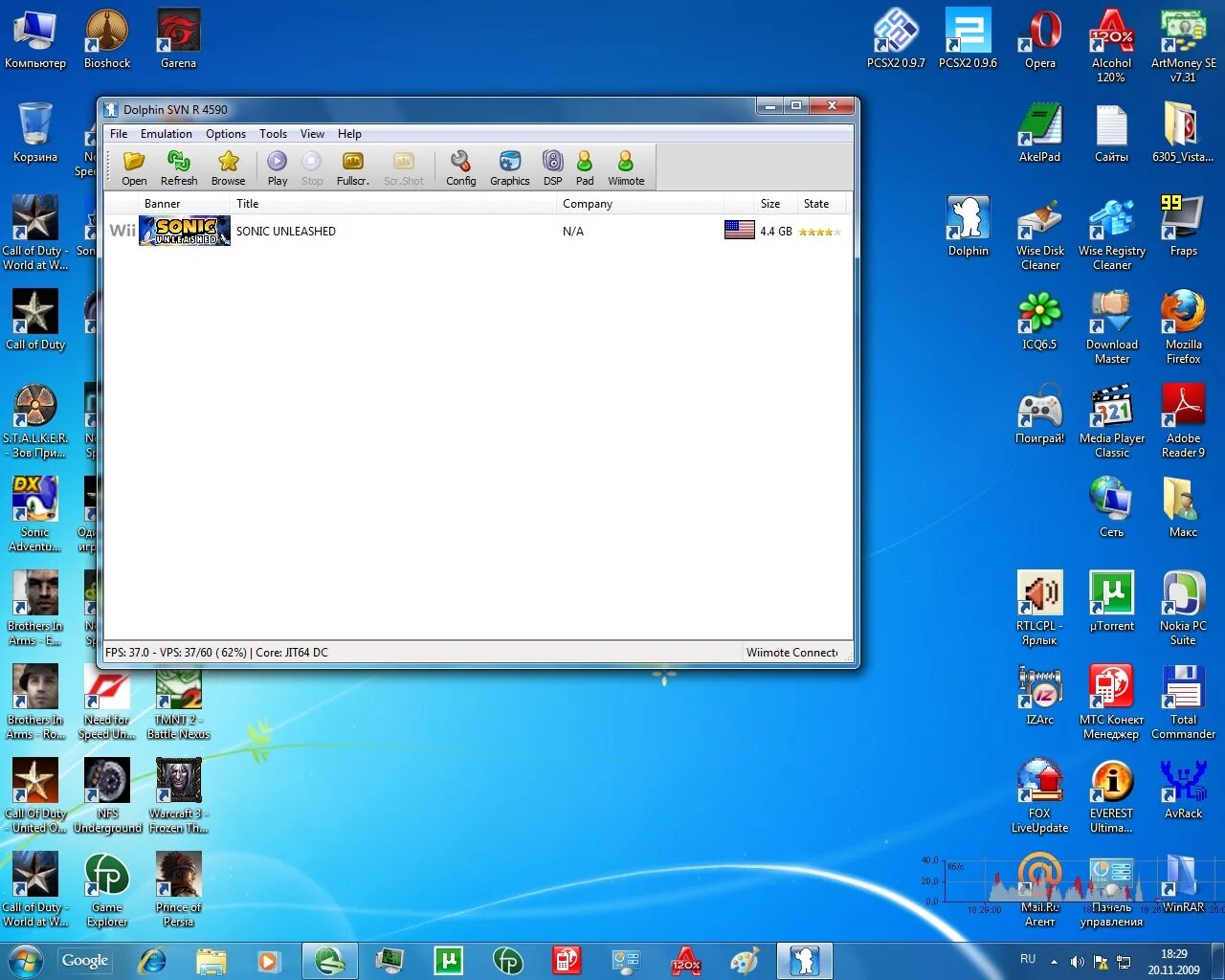Click the Browse star icon

click(228, 167)
